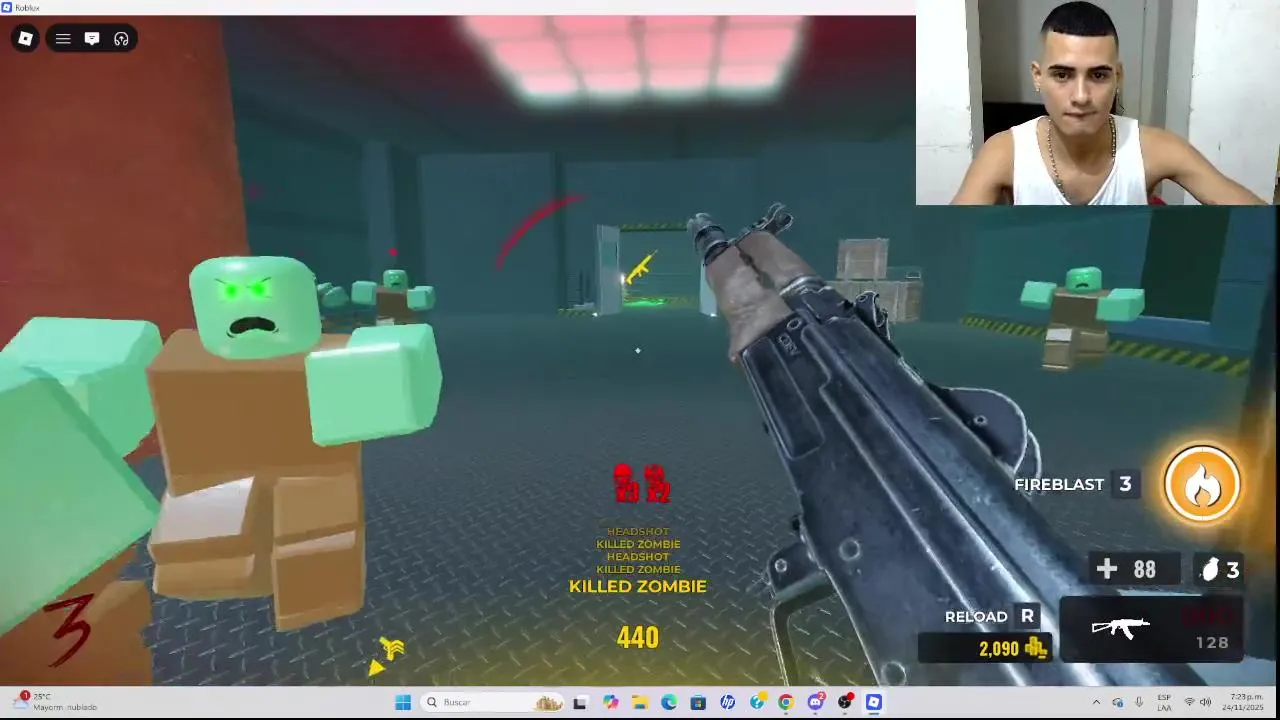Open Microsoft Store from taskbar

(698, 702)
